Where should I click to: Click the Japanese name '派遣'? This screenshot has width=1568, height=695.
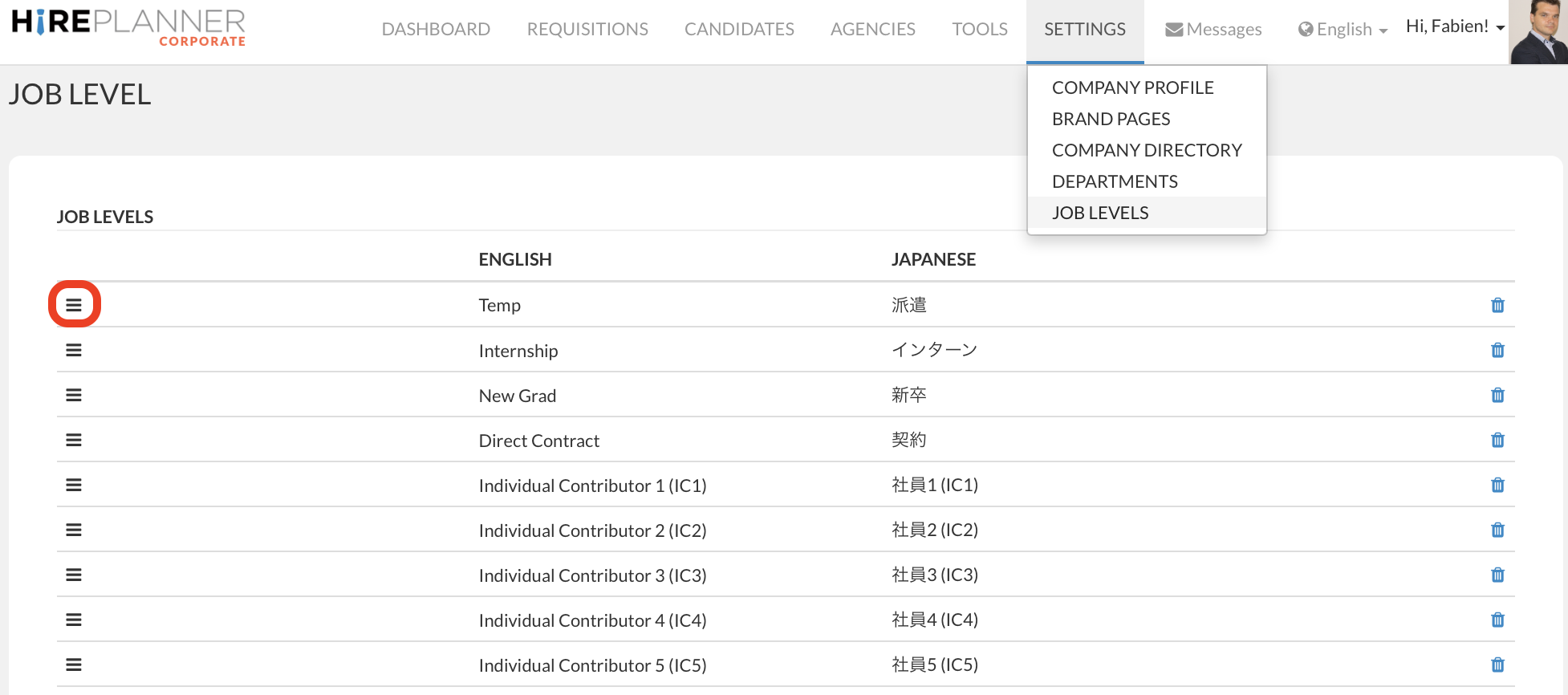pyautogui.click(x=908, y=305)
